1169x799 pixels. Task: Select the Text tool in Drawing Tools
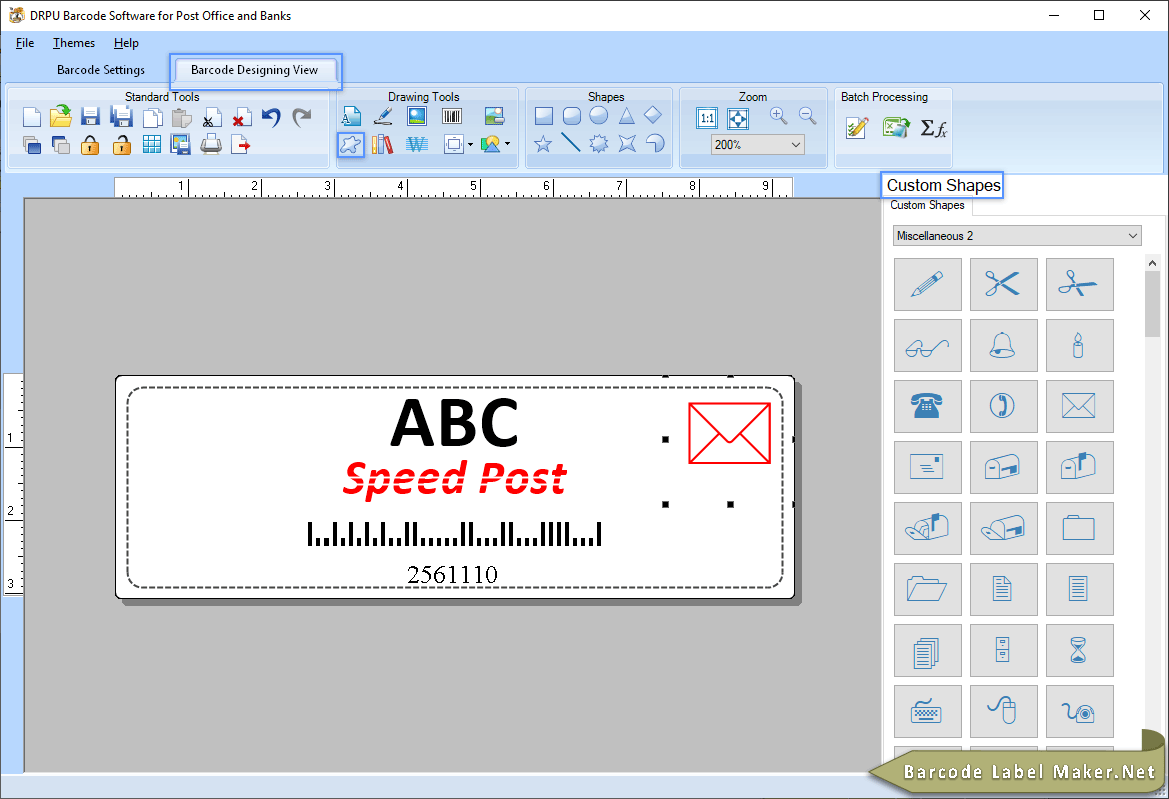(351, 116)
